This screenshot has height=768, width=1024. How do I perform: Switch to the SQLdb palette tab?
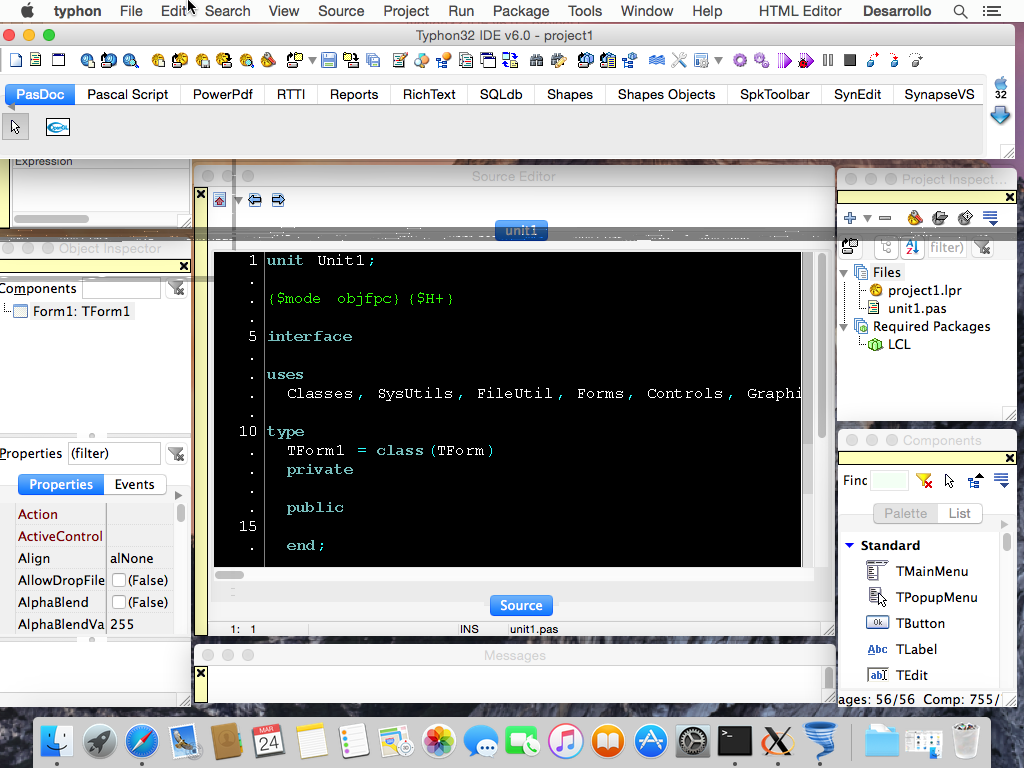[x=501, y=94]
